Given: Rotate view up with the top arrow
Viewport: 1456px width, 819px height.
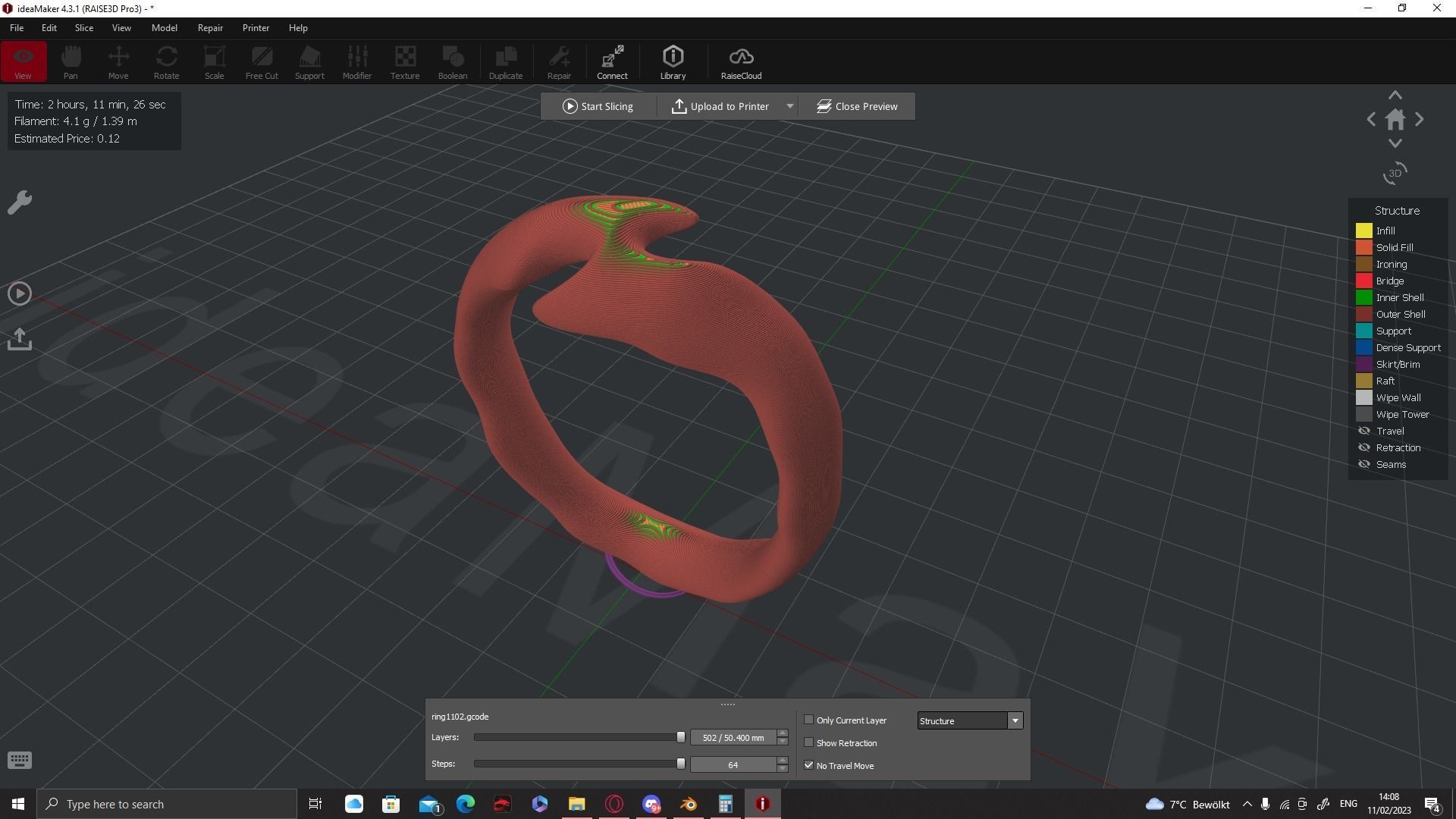Looking at the screenshot, I should pyautogui.click(x=1395, y=96).
